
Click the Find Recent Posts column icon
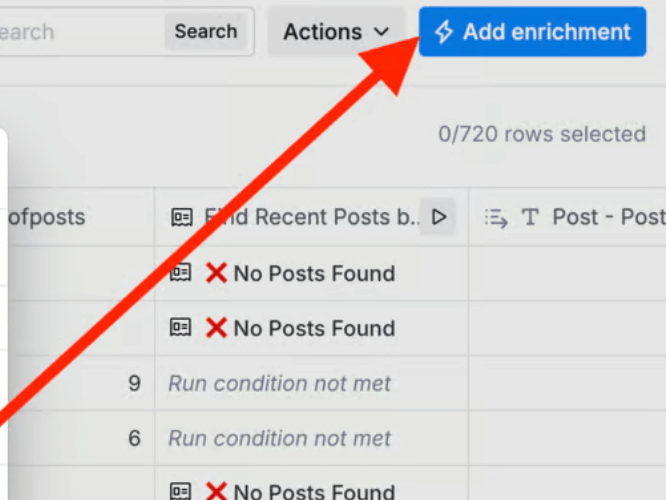(x=182, y=217)
